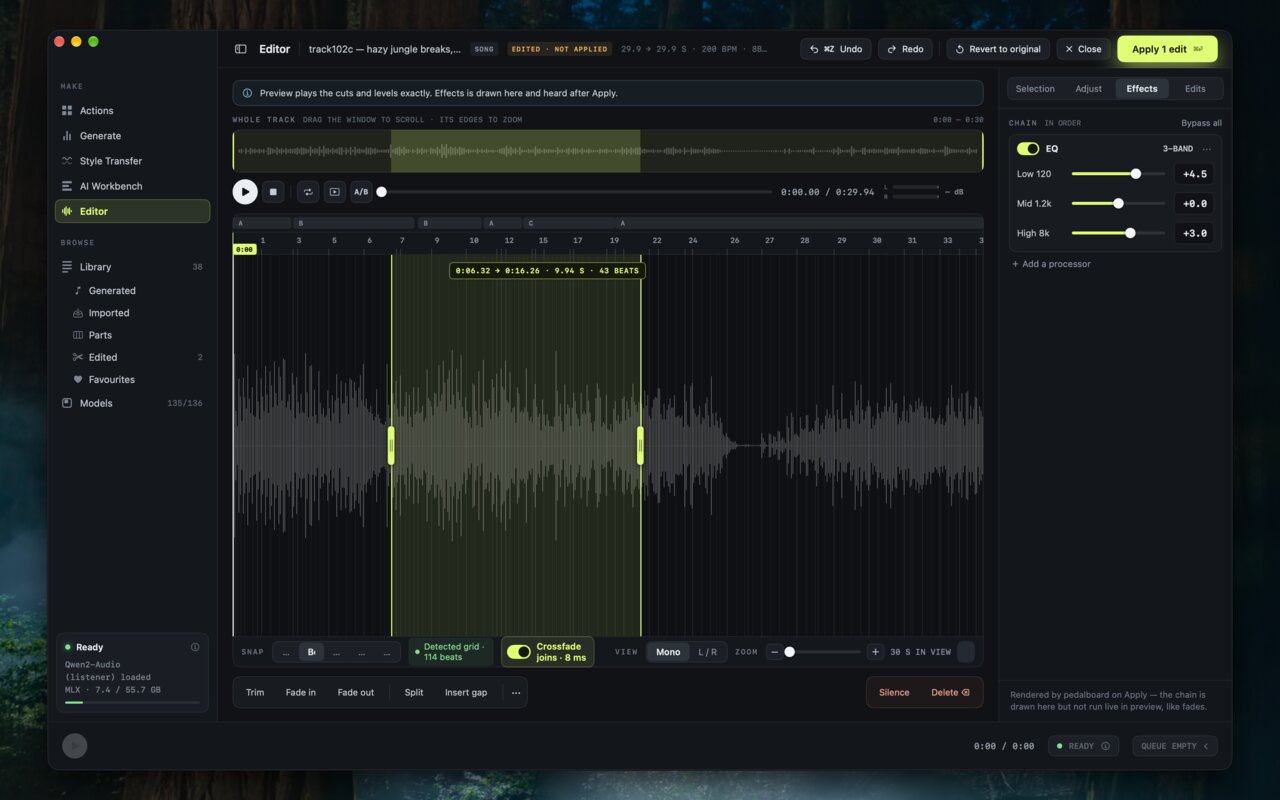
Task: Click Add a processor
Action: pos(1051,264)
